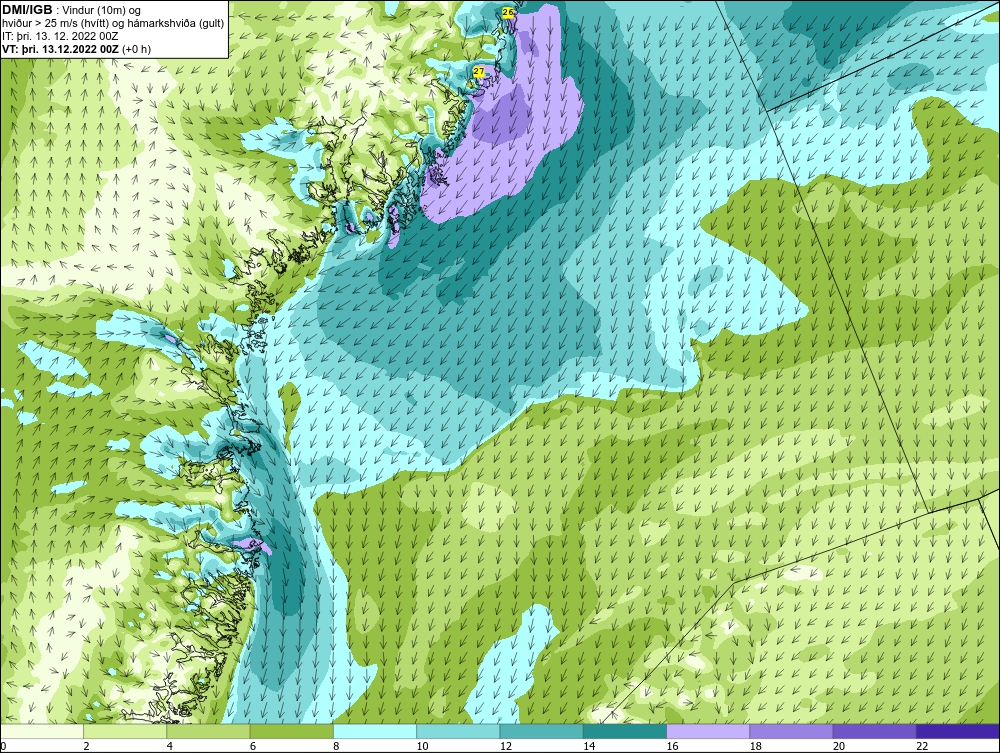
Task: Click the yellow gust marker labeled 26
Action: click(508, 12)
